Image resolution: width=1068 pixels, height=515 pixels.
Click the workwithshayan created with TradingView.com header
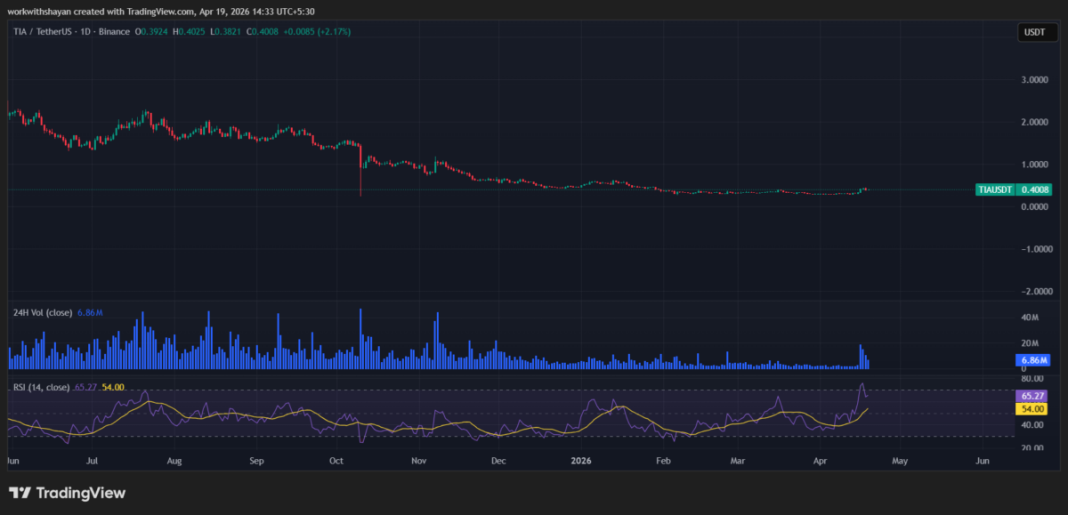click(x=161, y=12)
